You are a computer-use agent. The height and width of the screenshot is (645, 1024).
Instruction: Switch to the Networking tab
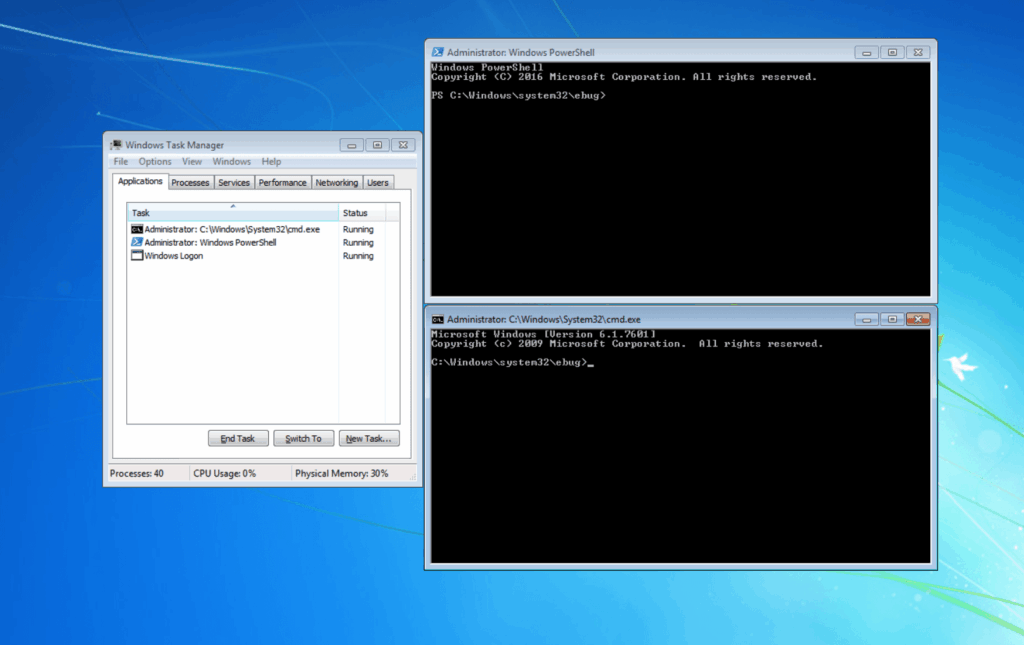click(x=337, y=183)
